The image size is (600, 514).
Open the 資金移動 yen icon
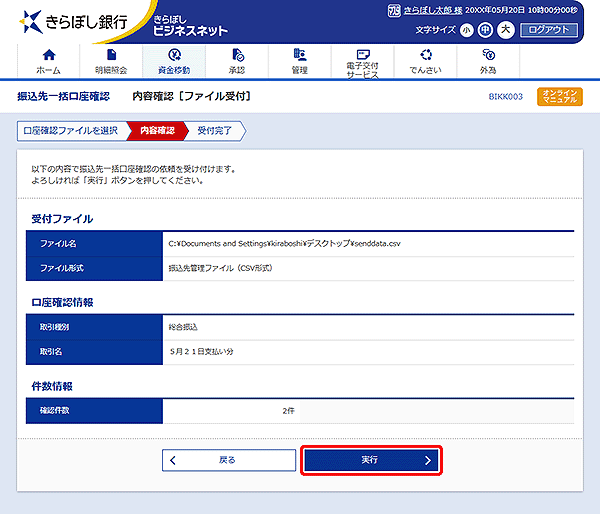coord(174,55)
